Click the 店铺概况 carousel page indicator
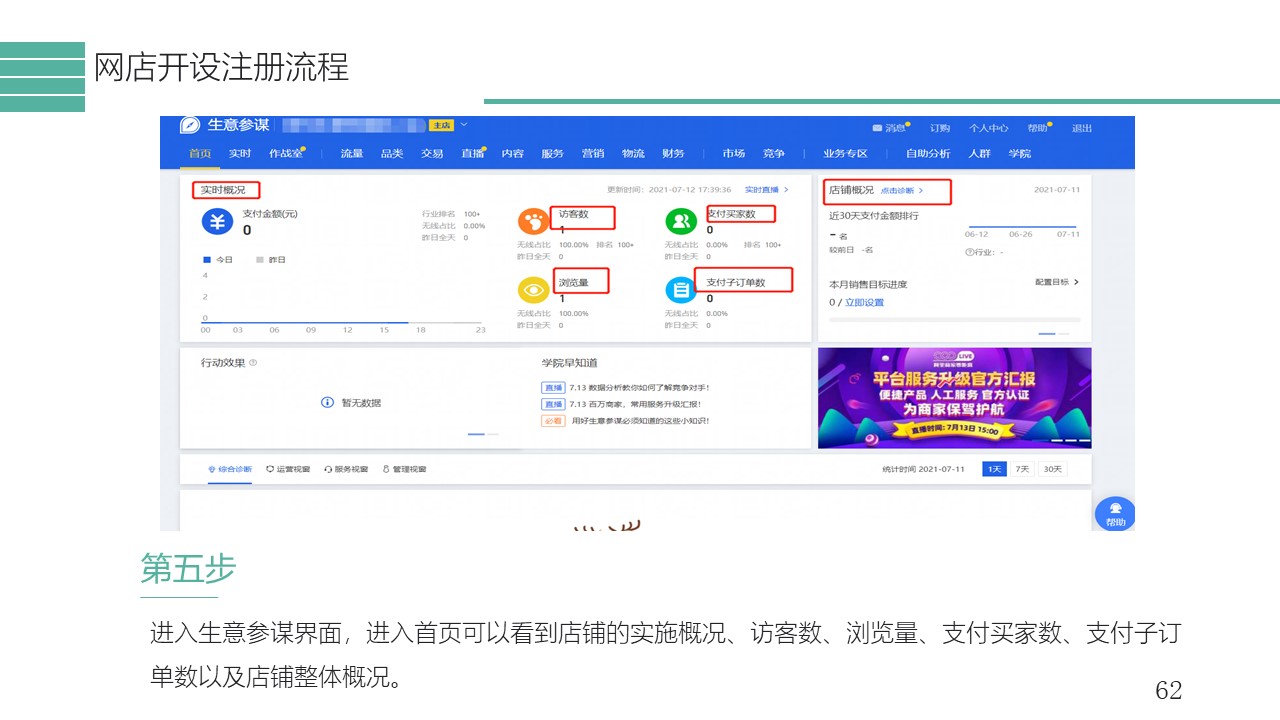This screenshot has height=720, width=1280. (1054, 333)
